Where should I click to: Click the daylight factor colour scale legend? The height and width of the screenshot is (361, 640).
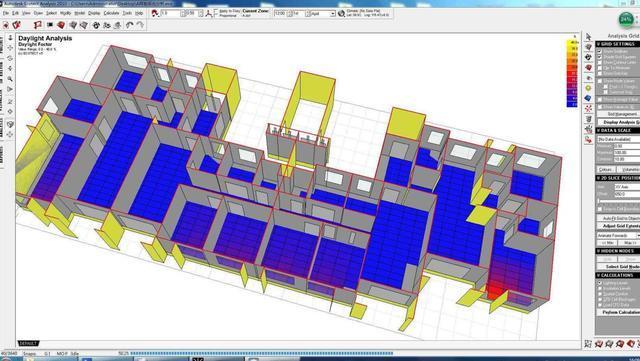(x=572, y=74)
